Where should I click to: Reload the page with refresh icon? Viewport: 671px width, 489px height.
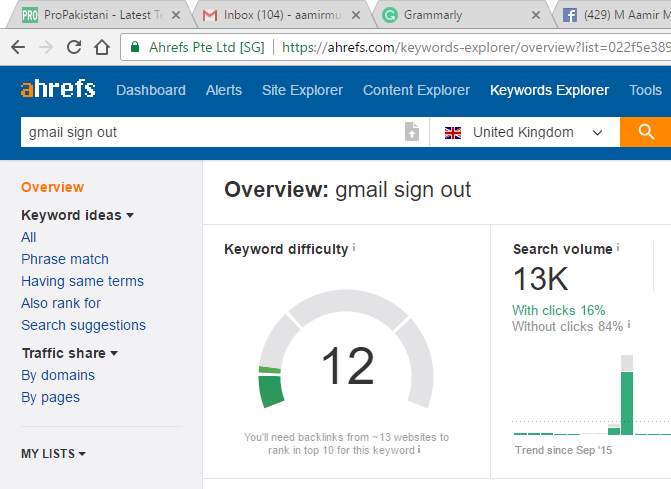(x=74, y=47)
